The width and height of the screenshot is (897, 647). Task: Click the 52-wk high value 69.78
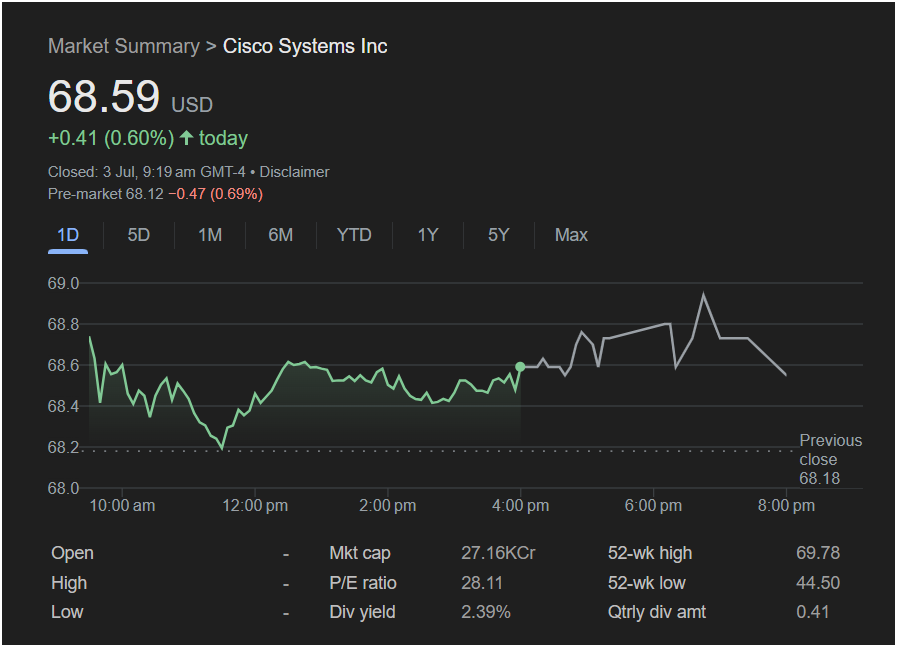pos(818,553)
